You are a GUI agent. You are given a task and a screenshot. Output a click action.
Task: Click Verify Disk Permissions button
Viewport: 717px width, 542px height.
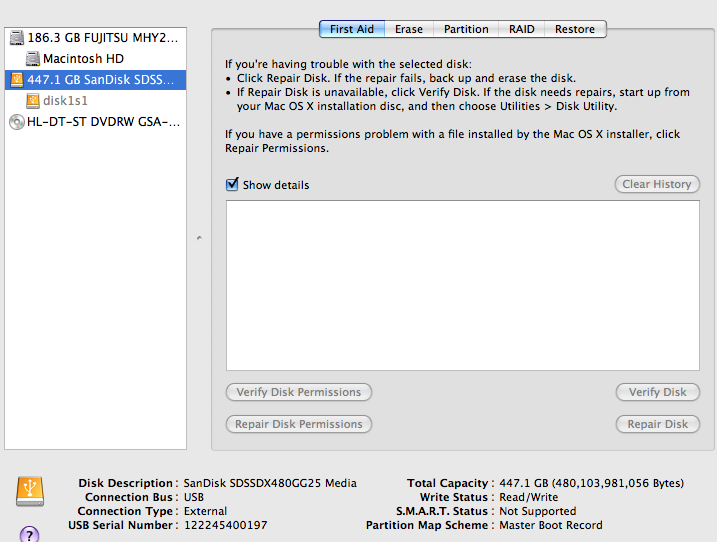(x=299, y=393)
